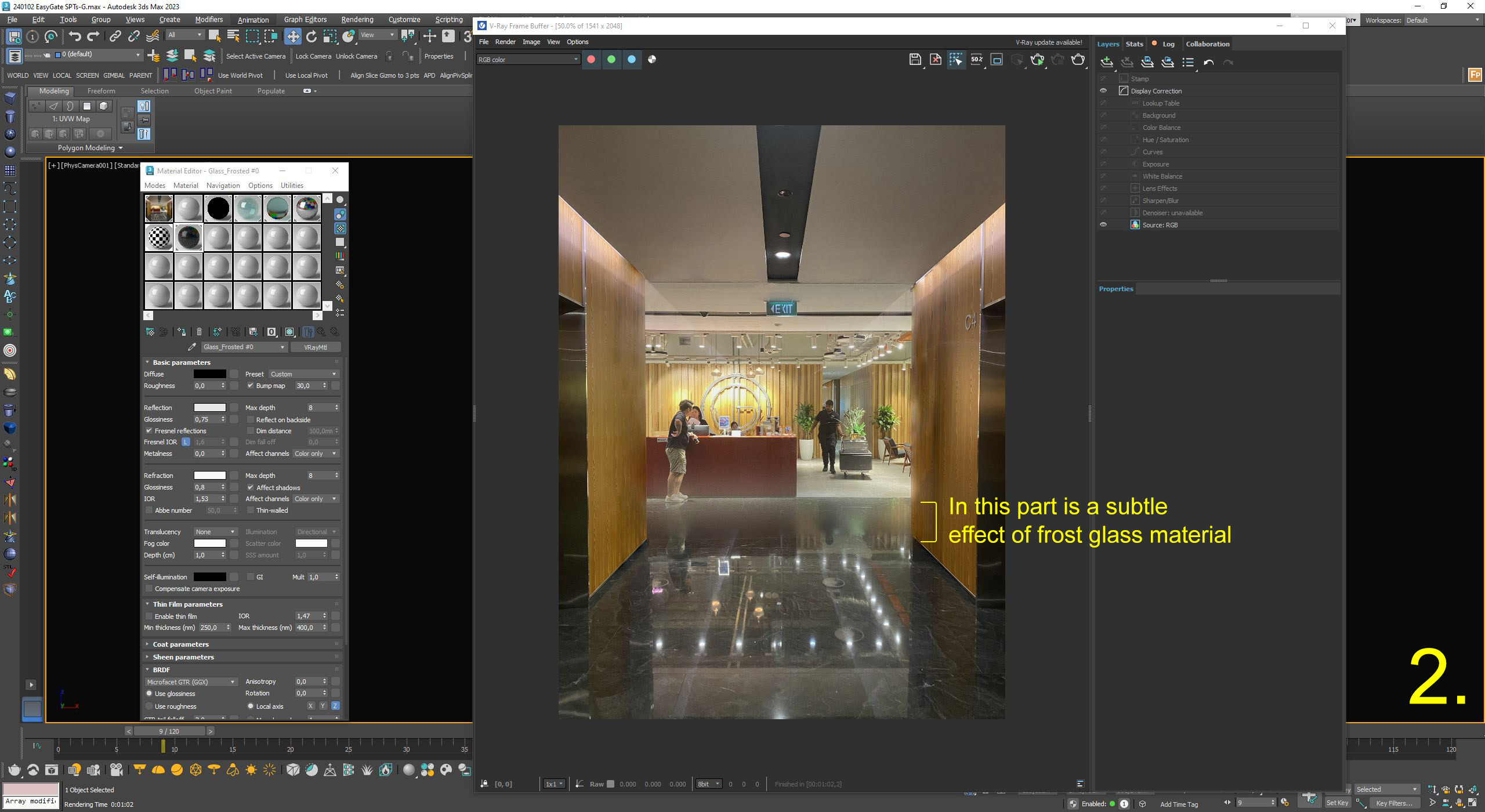This screenshot has width=1485, height=812.
Task: Click the 50% zoom icon in frame buffer
Action: 977,59
